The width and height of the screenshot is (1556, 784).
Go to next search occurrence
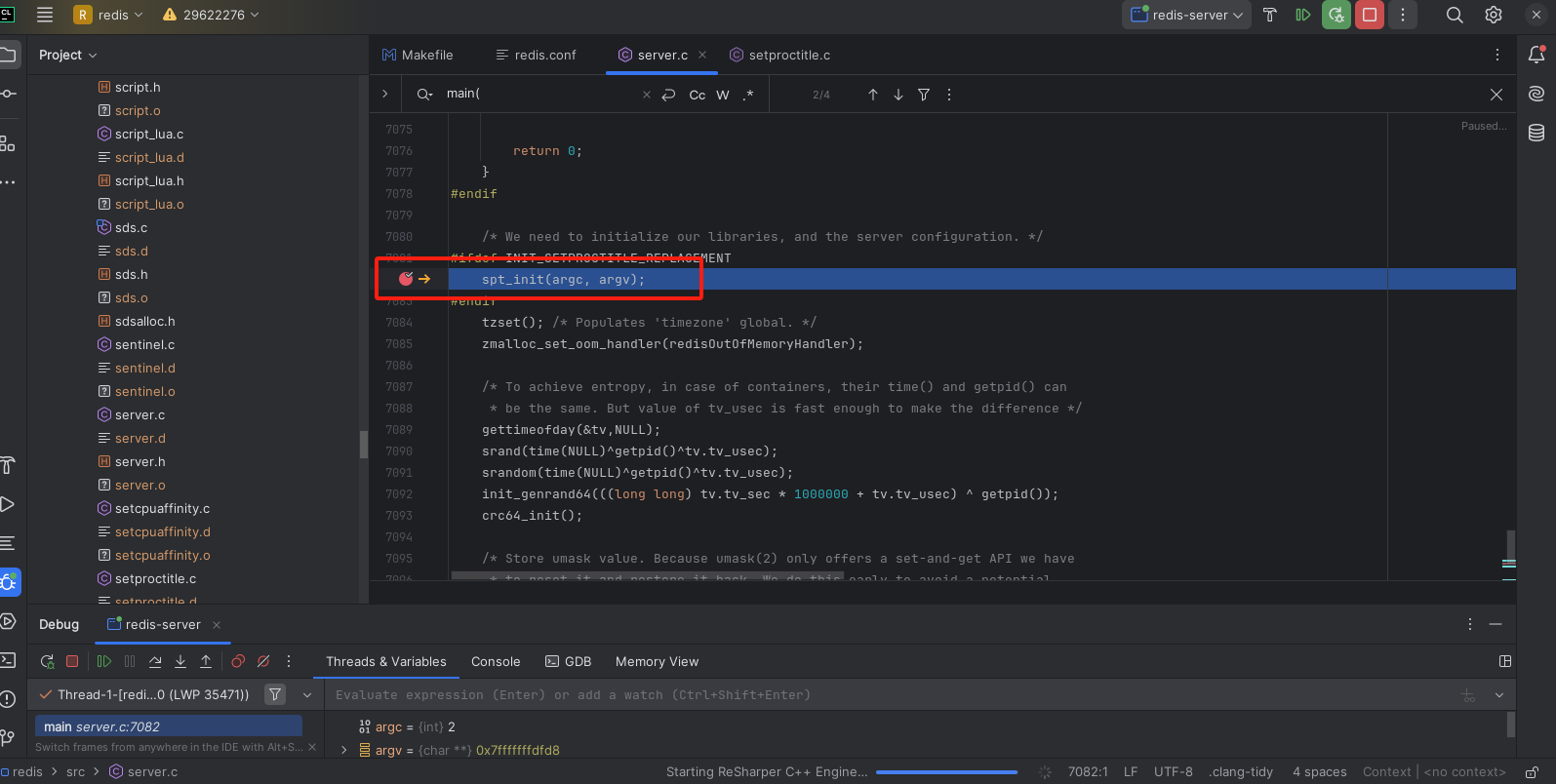point(898,95)
